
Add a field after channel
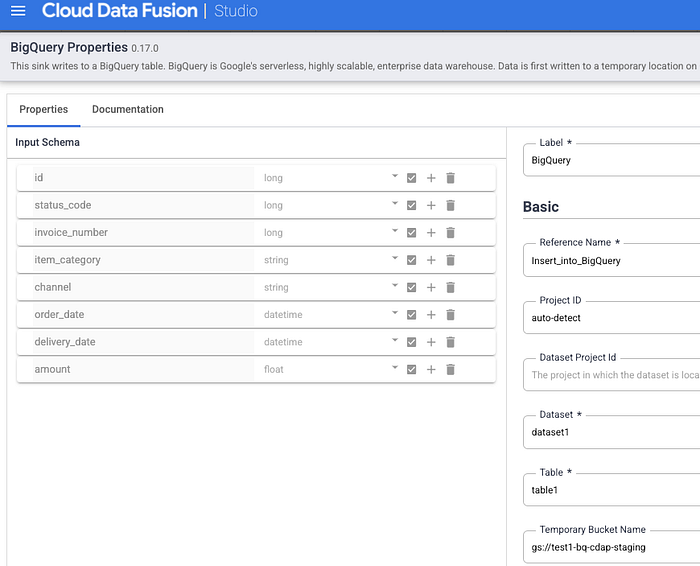(431, 287)
